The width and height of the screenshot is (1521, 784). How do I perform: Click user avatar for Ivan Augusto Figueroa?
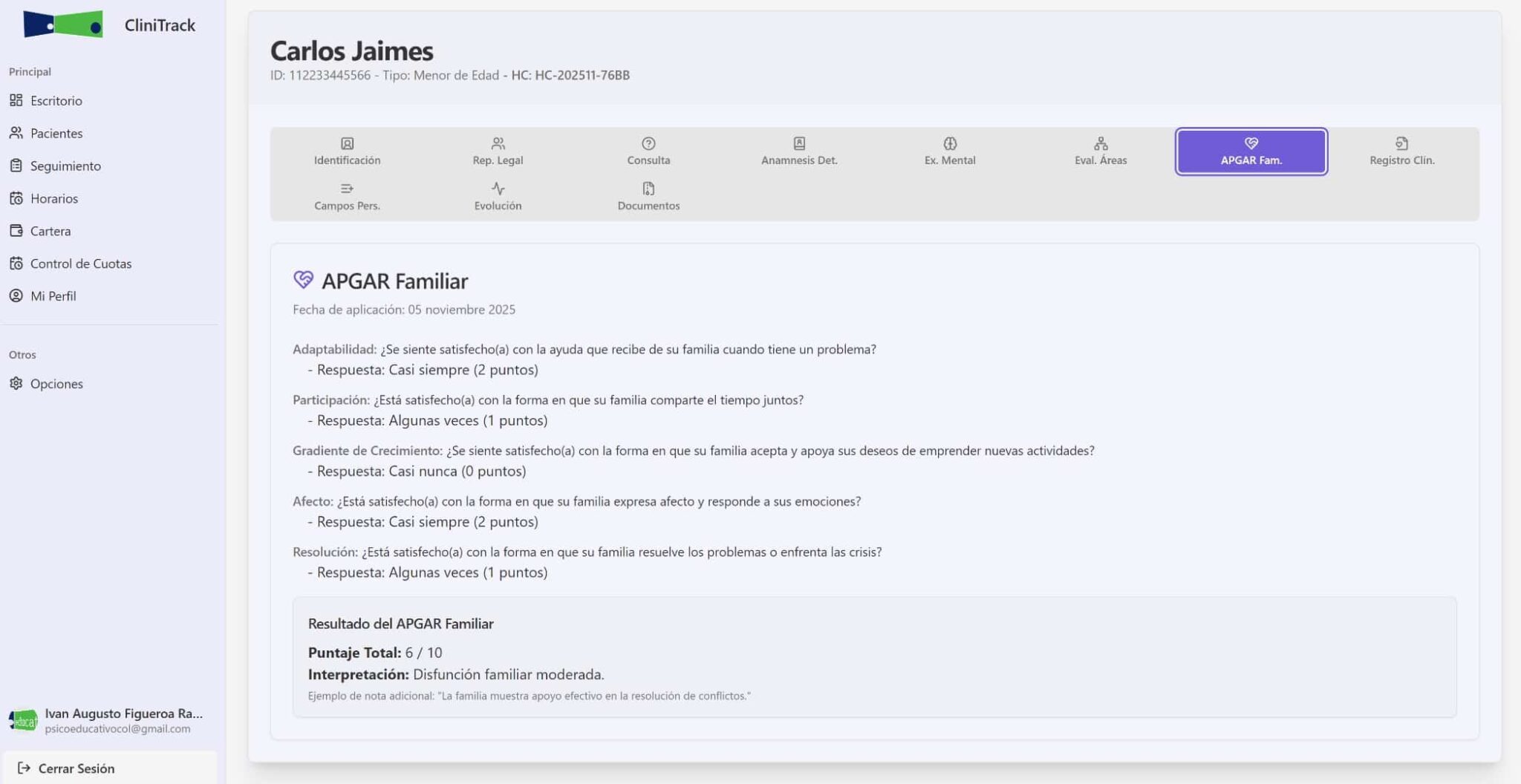coord(23,720)
